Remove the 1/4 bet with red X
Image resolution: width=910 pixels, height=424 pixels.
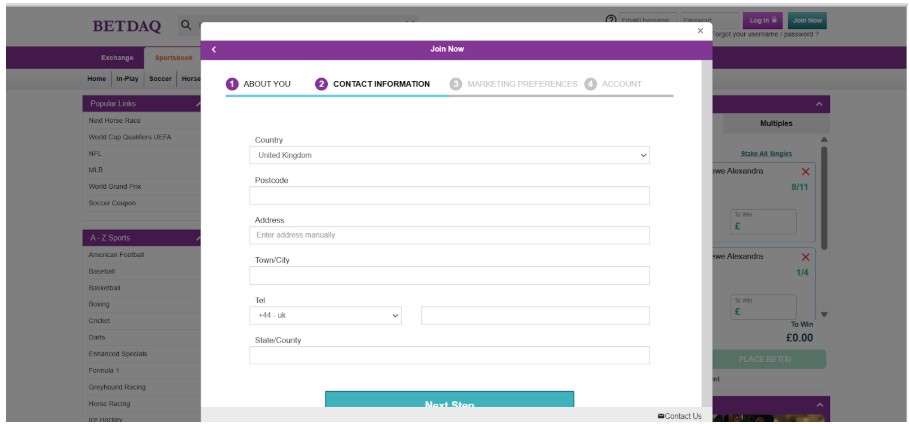(806, 257)
